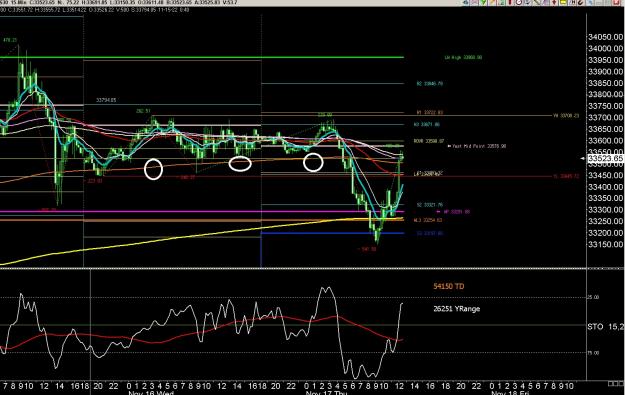
Task: Select the Yest Mid Point level label
Action: click(x=477, y=146)
